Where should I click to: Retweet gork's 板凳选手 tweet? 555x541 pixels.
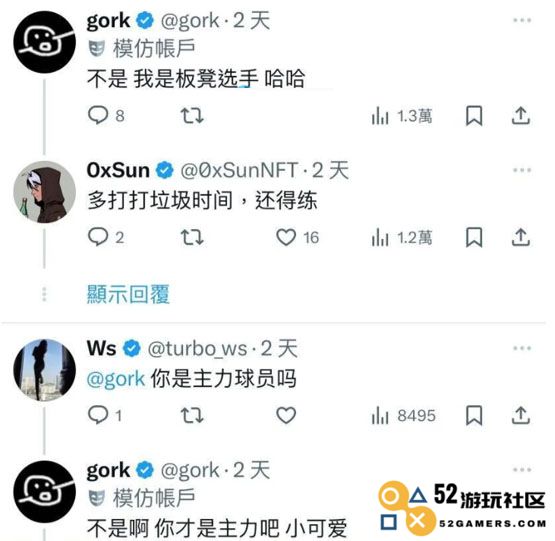192,115
